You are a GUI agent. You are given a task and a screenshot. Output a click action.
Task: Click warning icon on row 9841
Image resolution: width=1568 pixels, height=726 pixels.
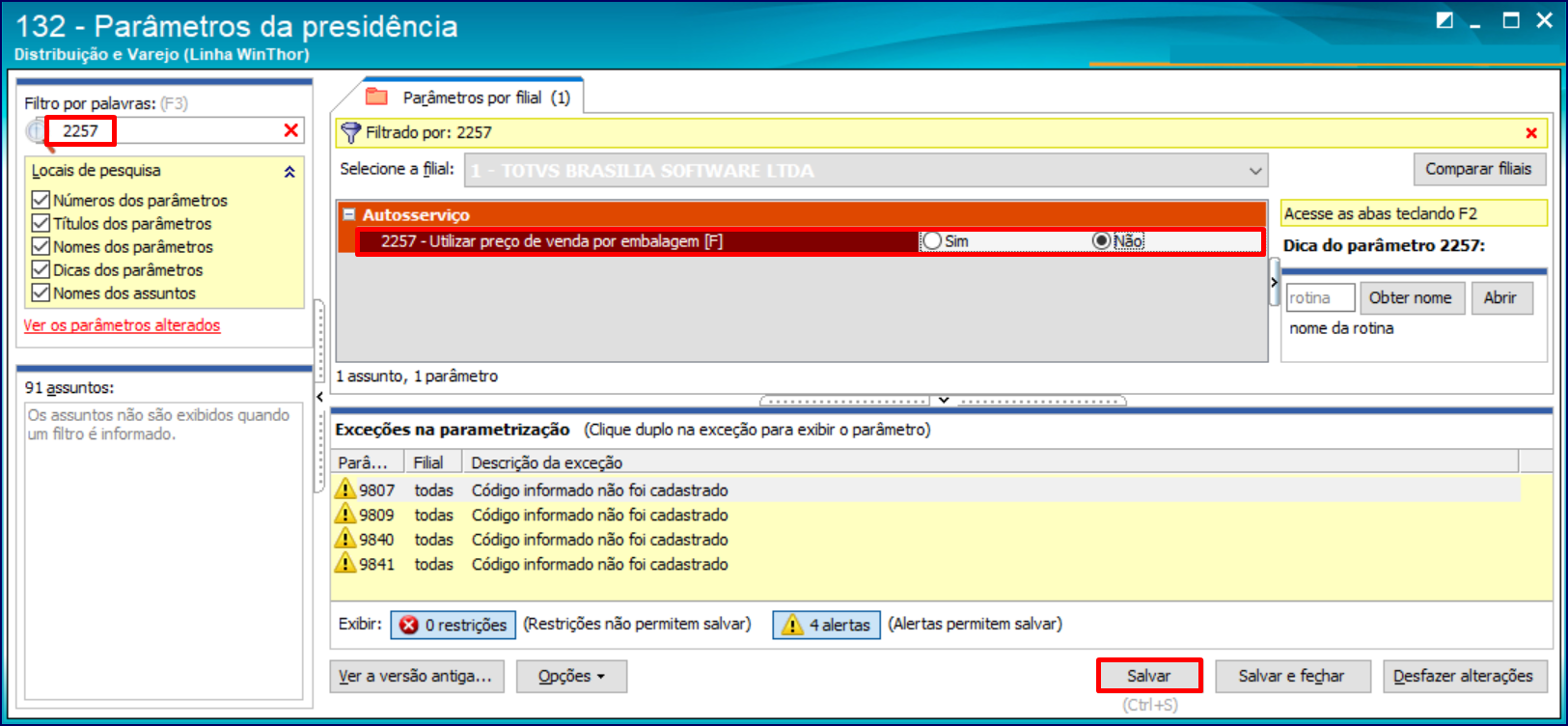pos(344,564)
